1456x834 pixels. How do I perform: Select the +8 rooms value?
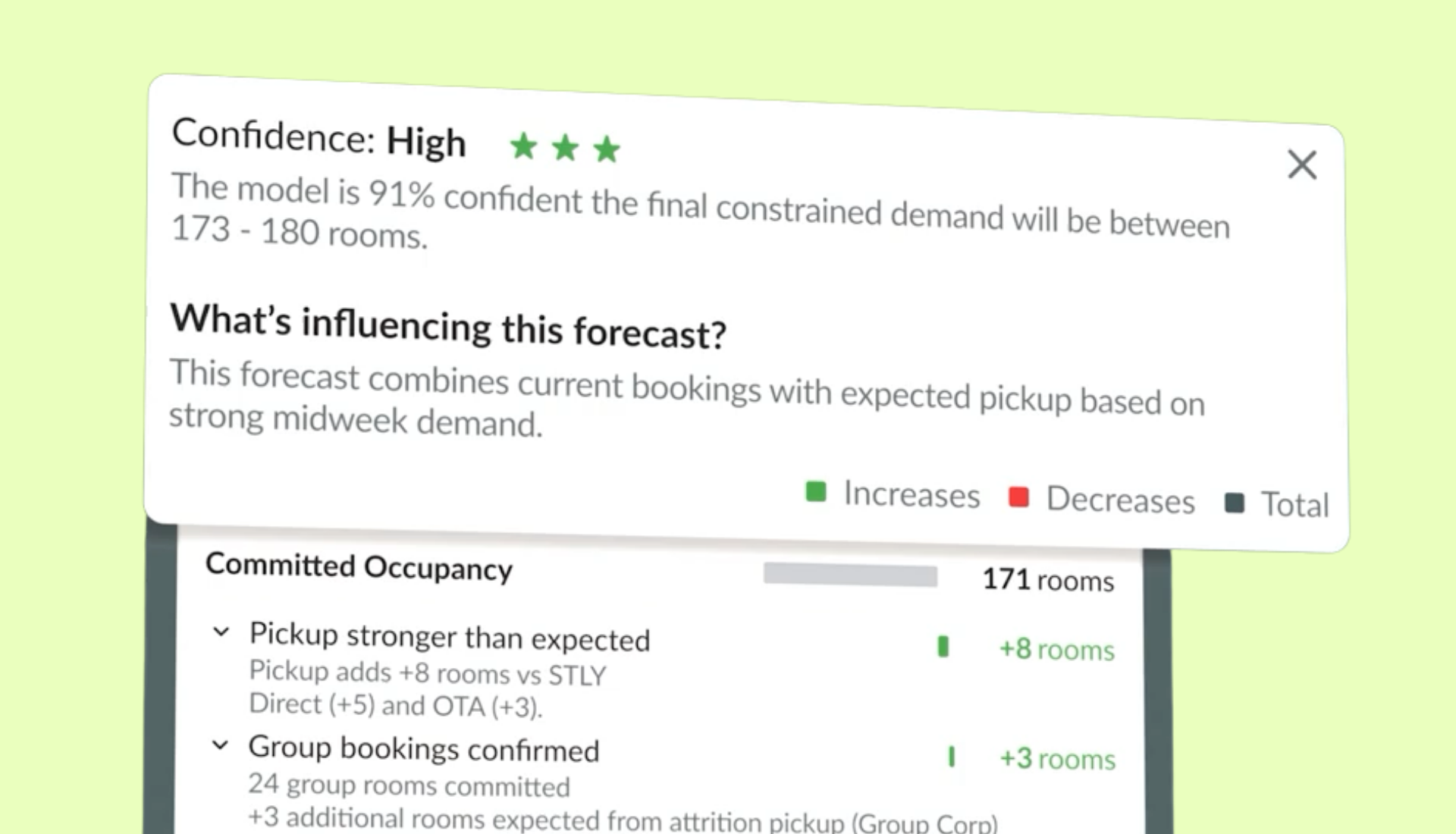click(1056, 650)
